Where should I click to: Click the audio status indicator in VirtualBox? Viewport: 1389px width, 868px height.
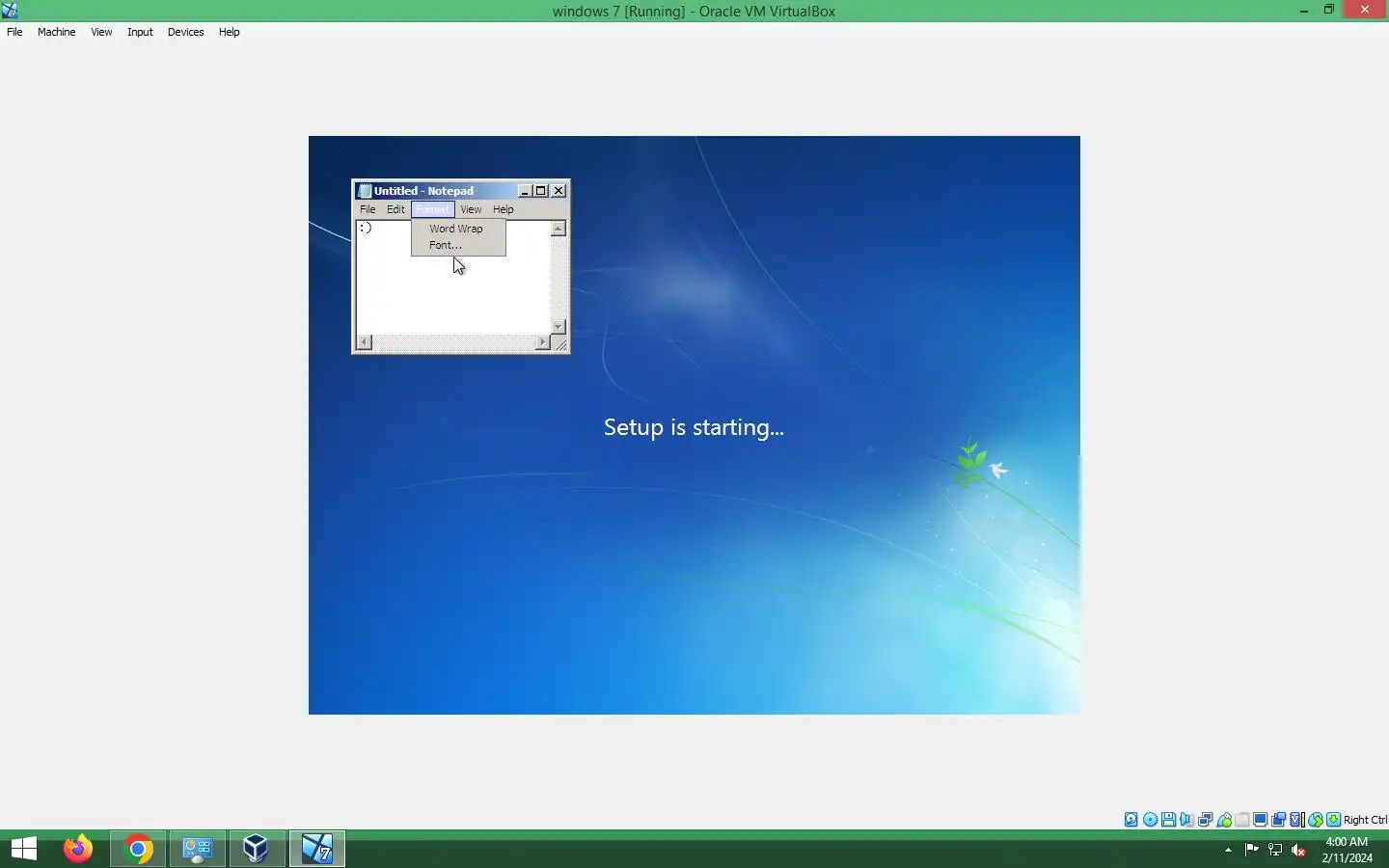1186,820
